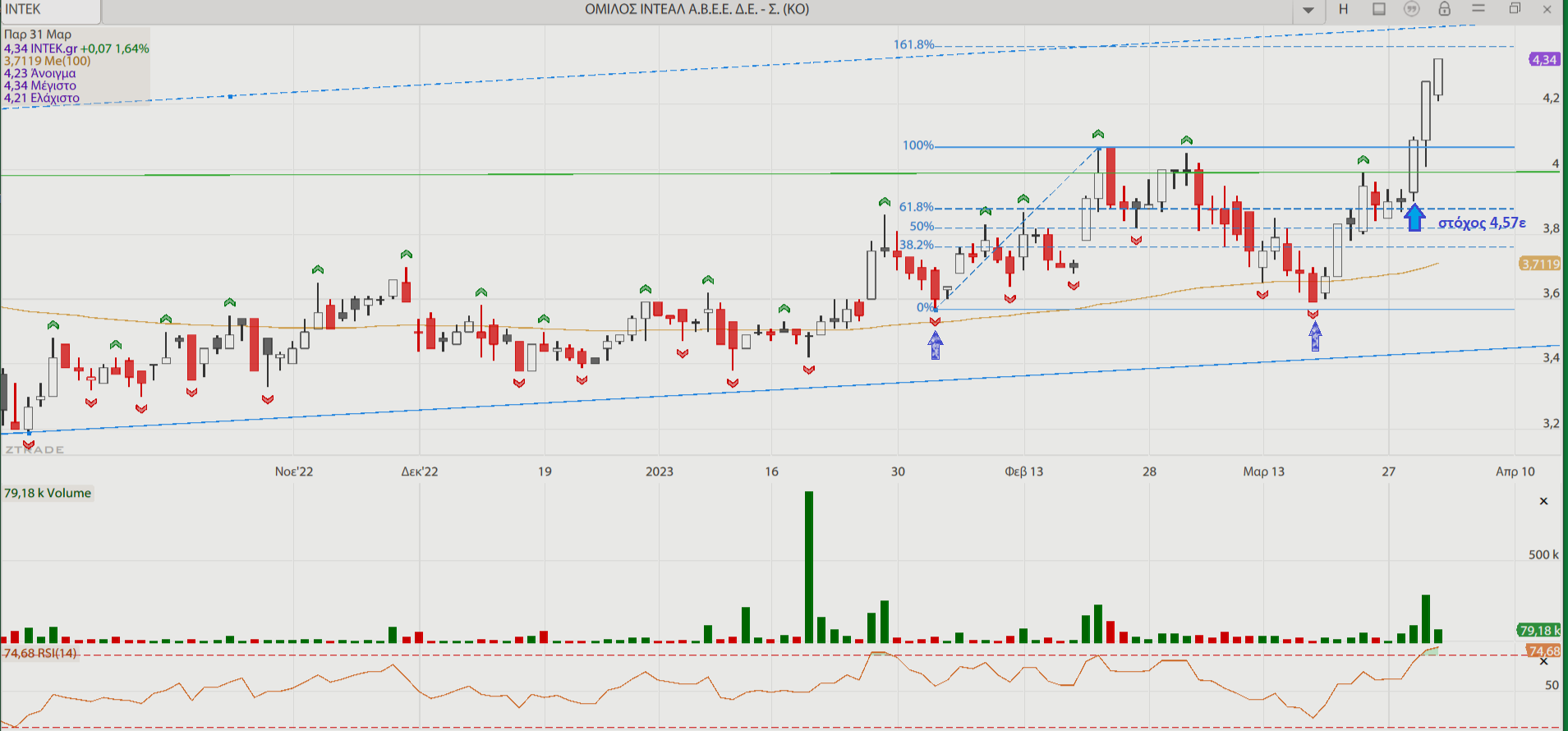This screenshot has width=1568, height=731.
Task: Click the 'στόχος 4,57ε' target annotation
Action: 1482,223
